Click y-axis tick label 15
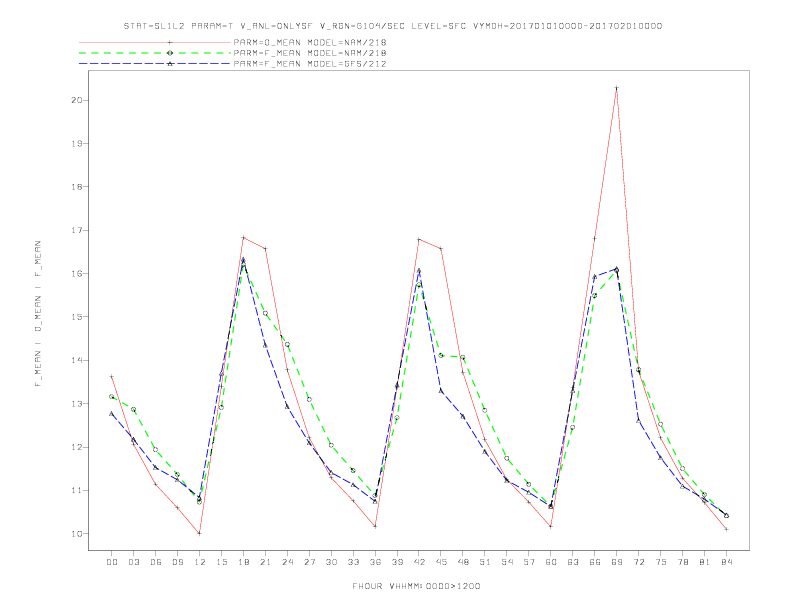Image resolution: width=792 pixels, height=612 pixels. (x=76, y=317)
